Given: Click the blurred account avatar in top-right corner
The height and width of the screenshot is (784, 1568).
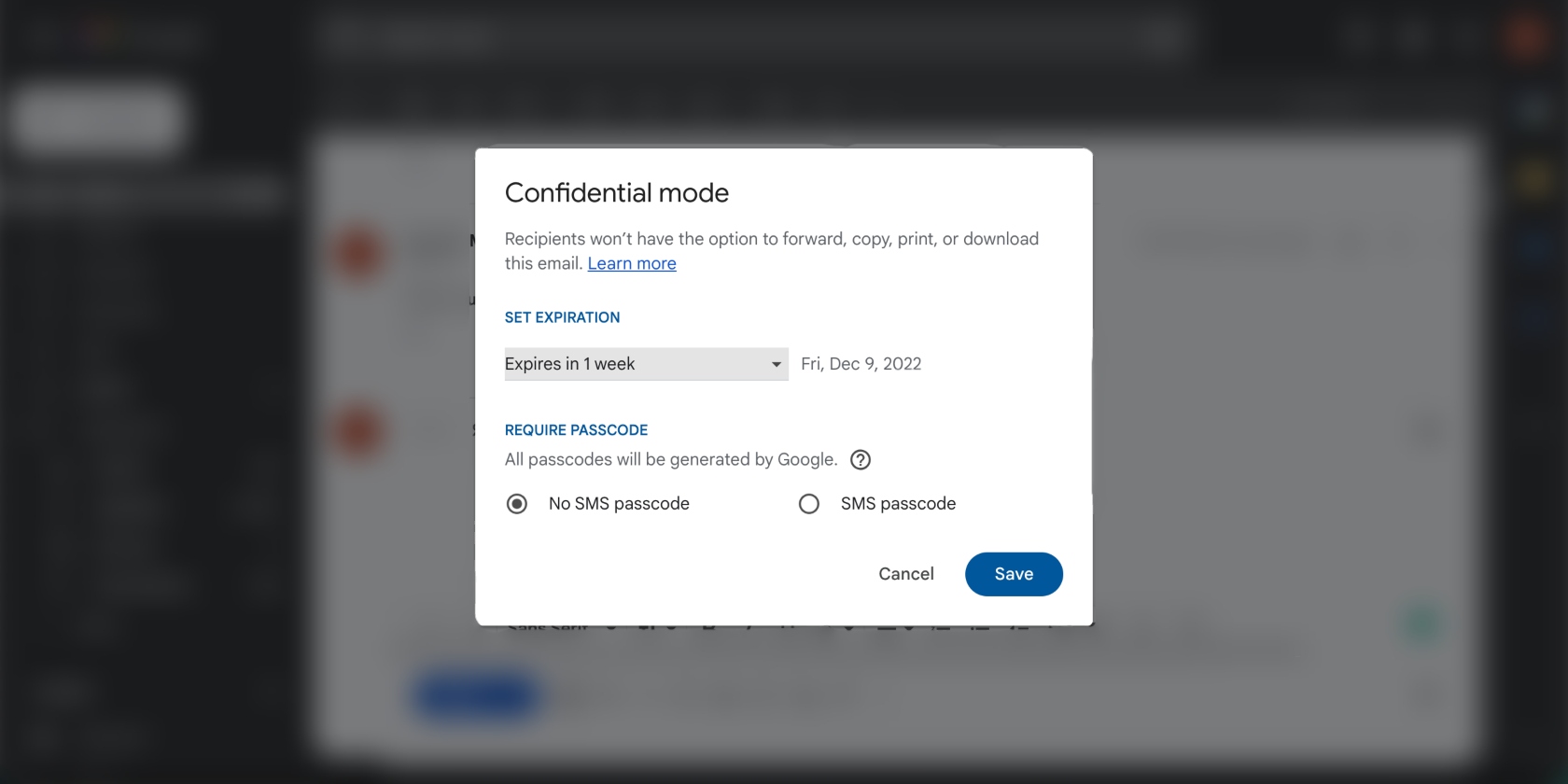Looking at the screenshot, I should point(1525,37).
